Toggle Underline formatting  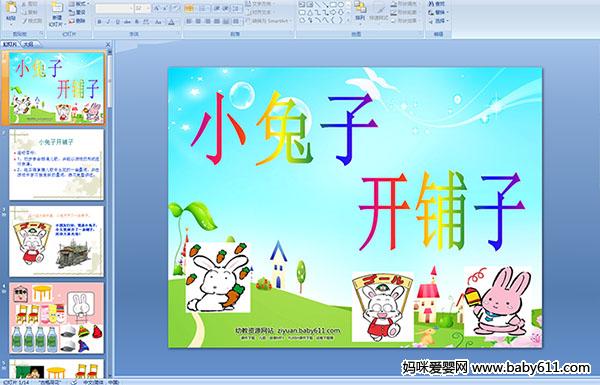click(x=117, y=22)
